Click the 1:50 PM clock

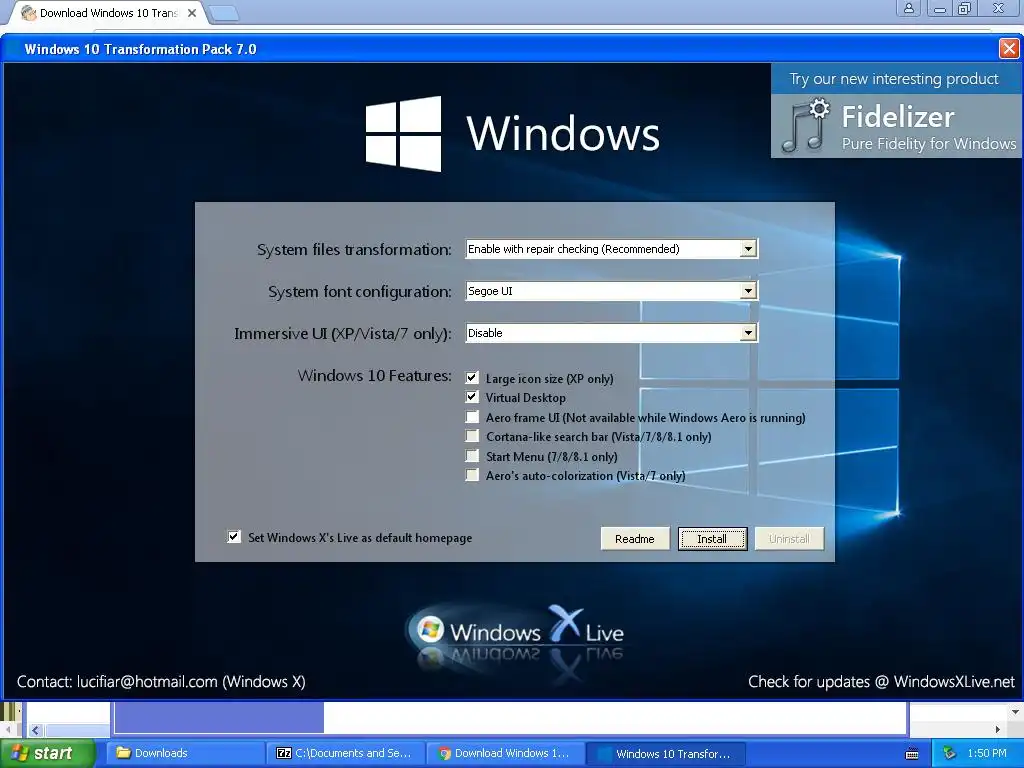click(x=987, y=753)
